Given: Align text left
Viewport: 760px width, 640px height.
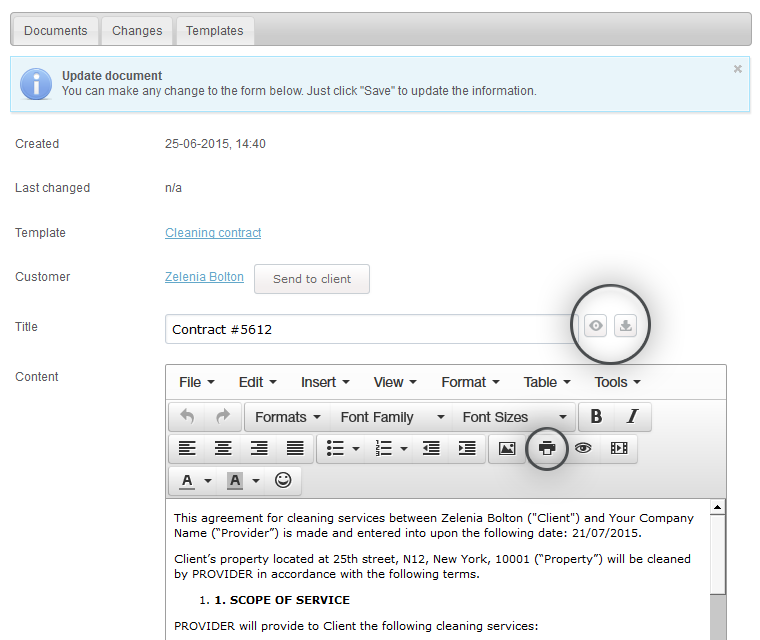Looking at the screenshot, I should coord(187,448).
